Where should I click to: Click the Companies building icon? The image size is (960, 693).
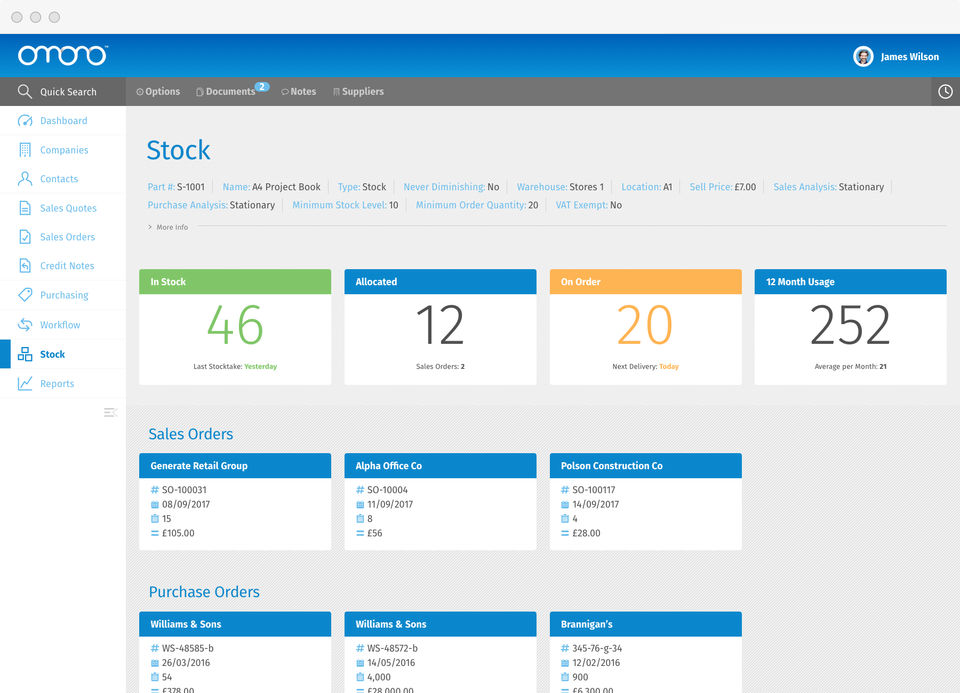(x=25, y=150)
